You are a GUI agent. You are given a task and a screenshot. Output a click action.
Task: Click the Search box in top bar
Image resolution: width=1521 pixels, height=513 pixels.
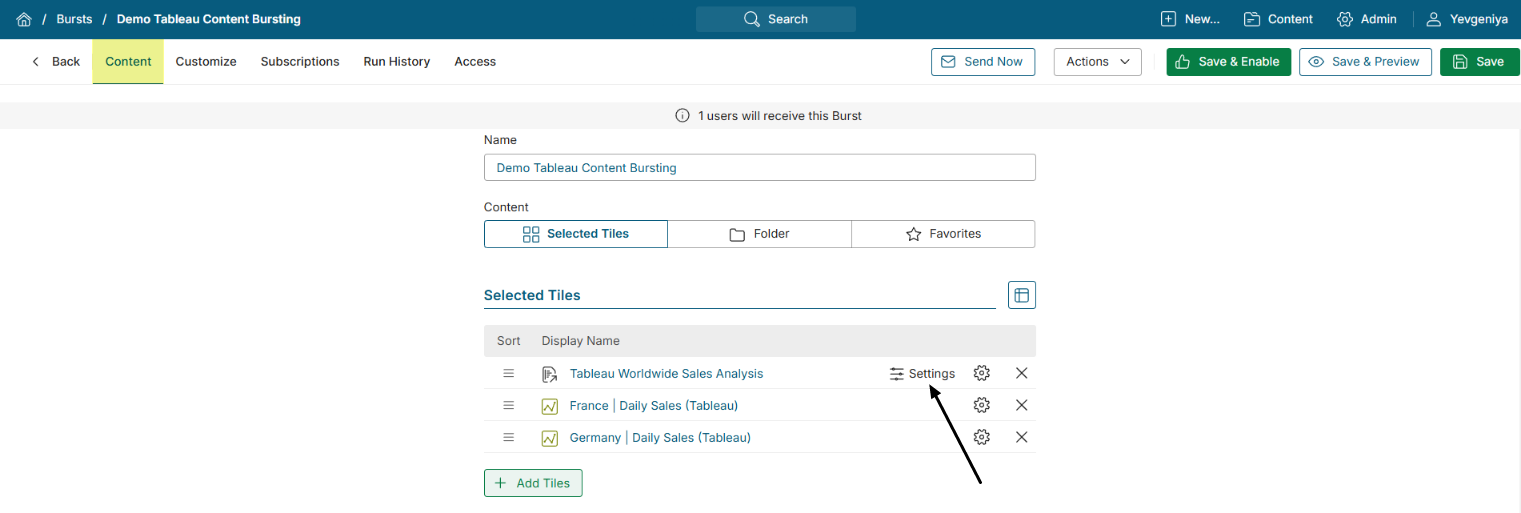tap(776, 19)
